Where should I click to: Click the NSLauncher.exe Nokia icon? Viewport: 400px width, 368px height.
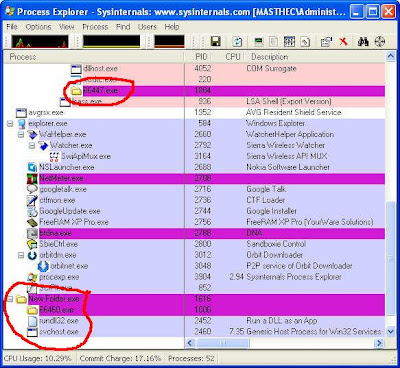point(32,167)
